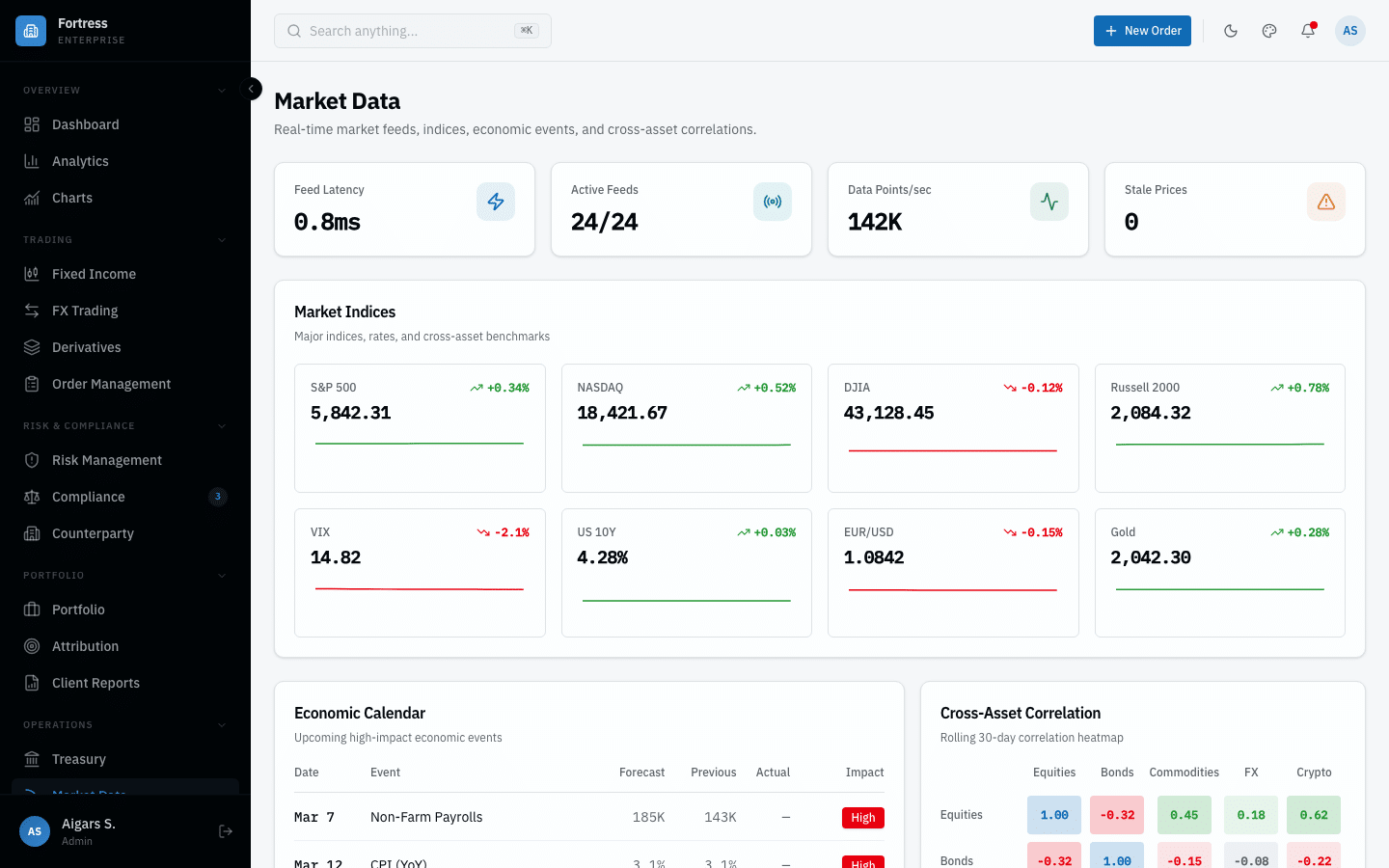Click the New Order button
1389x868 pixels.
click(1142, 31)
